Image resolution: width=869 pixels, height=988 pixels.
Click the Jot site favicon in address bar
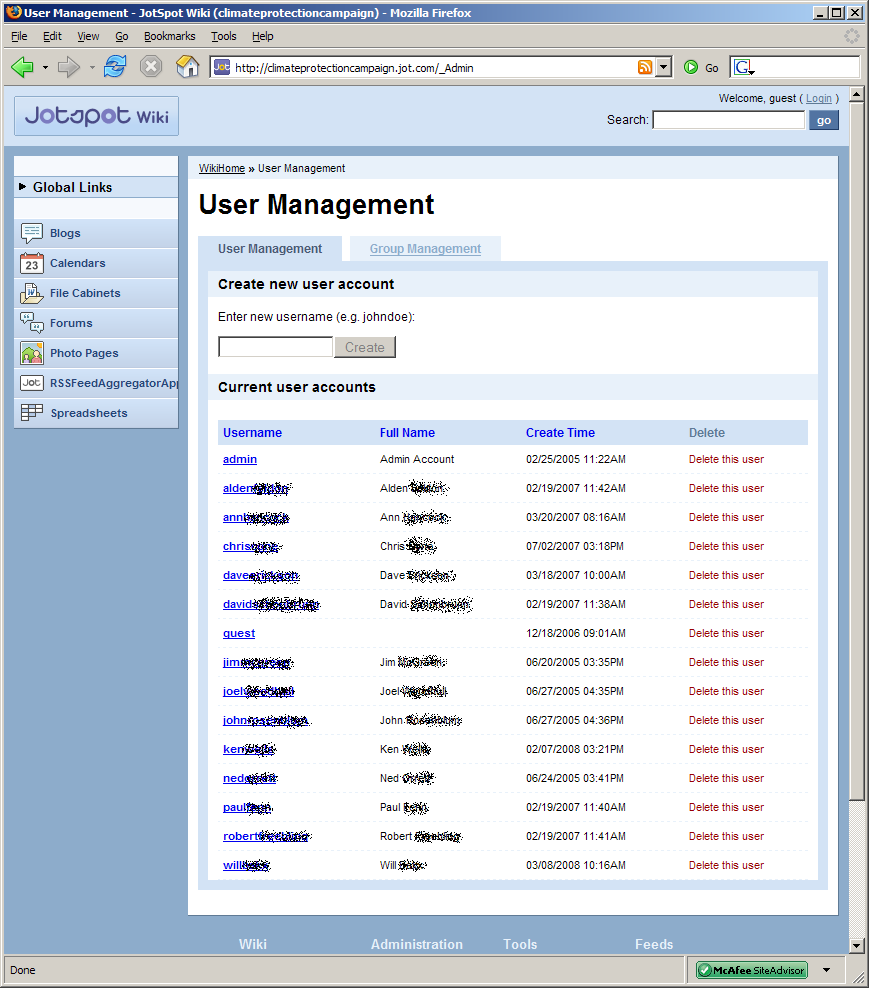(221, 67)
